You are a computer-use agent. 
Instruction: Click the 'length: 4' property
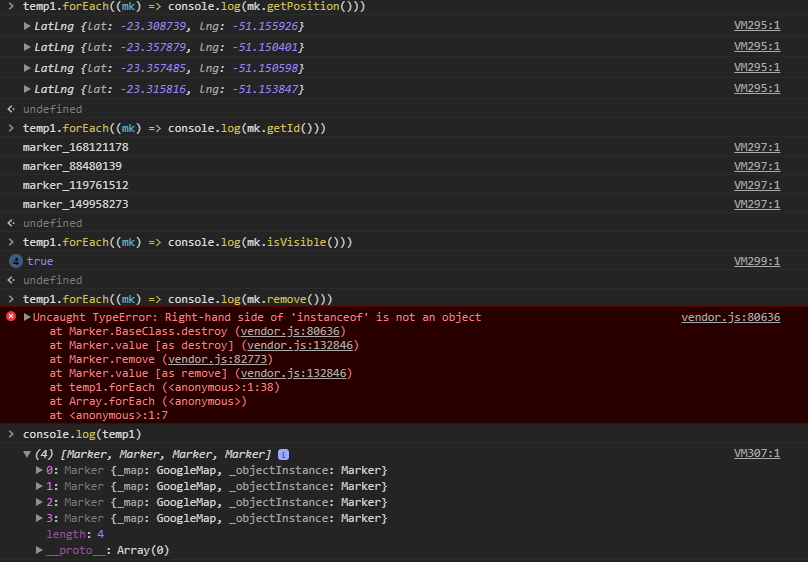pos(75,534)
